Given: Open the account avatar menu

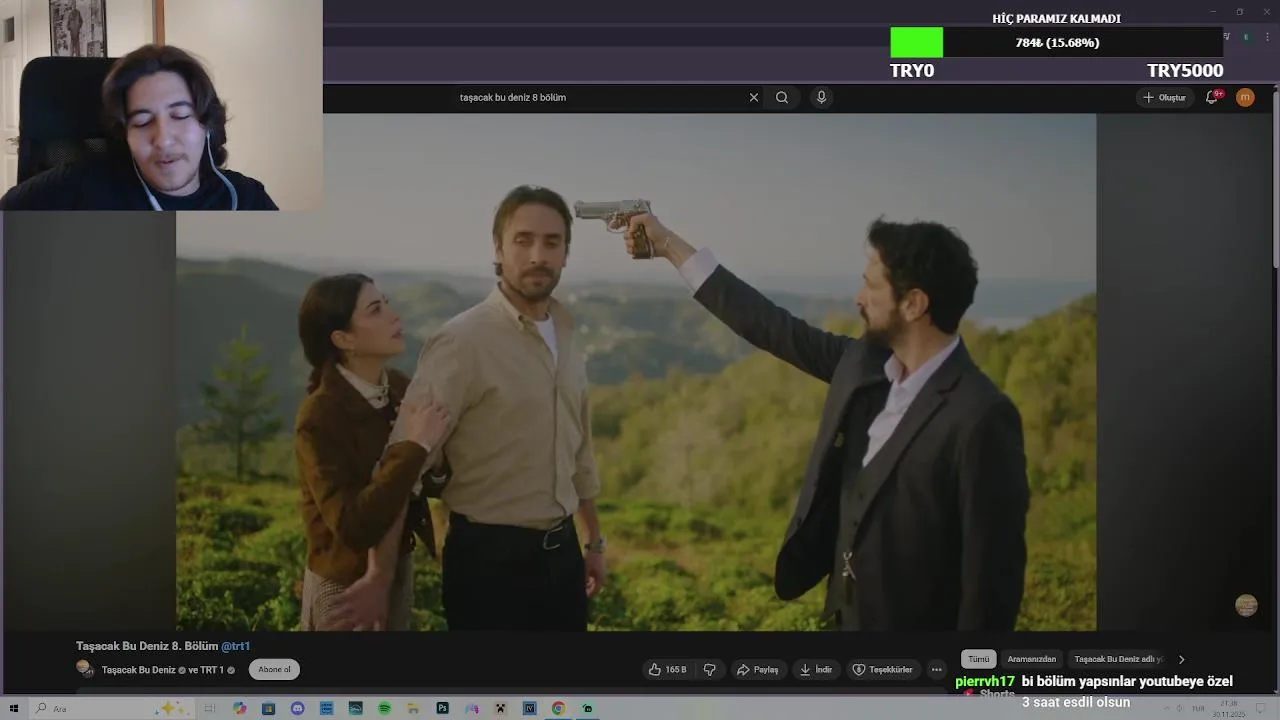Looking at the screenshot, I should click(1245, 97).
